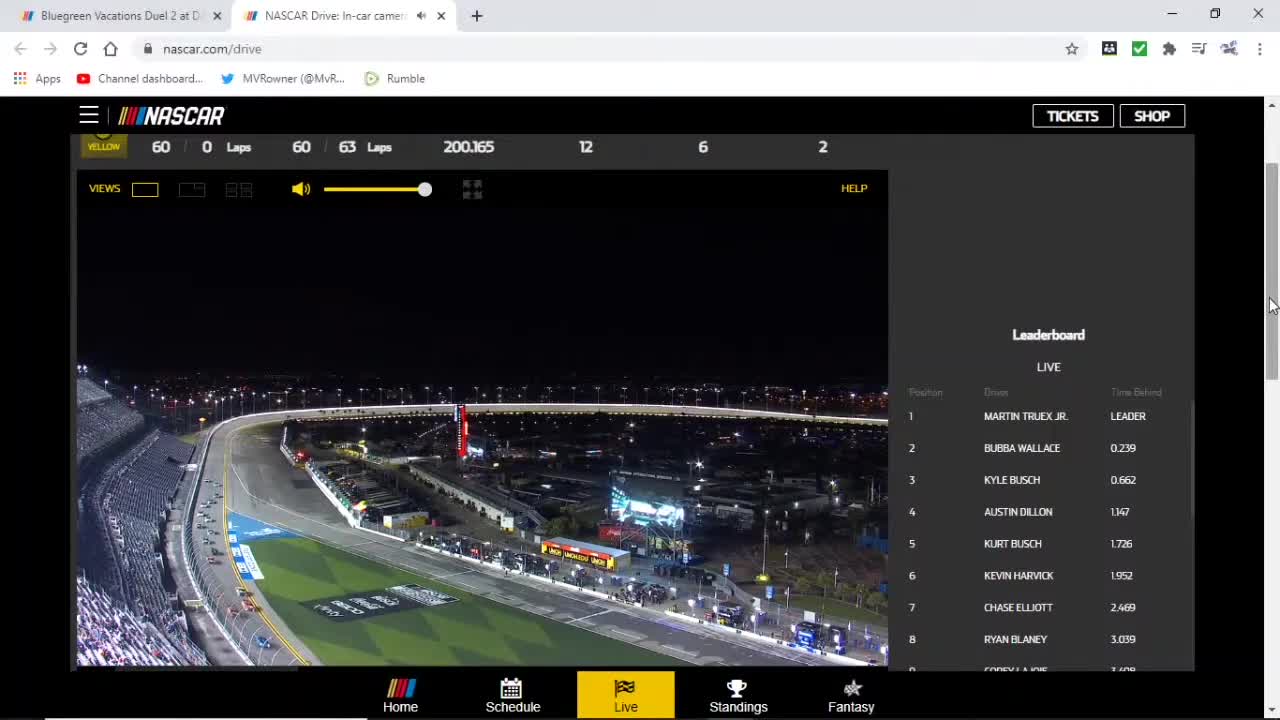Open the Fantasy tab

coord(851,696)
